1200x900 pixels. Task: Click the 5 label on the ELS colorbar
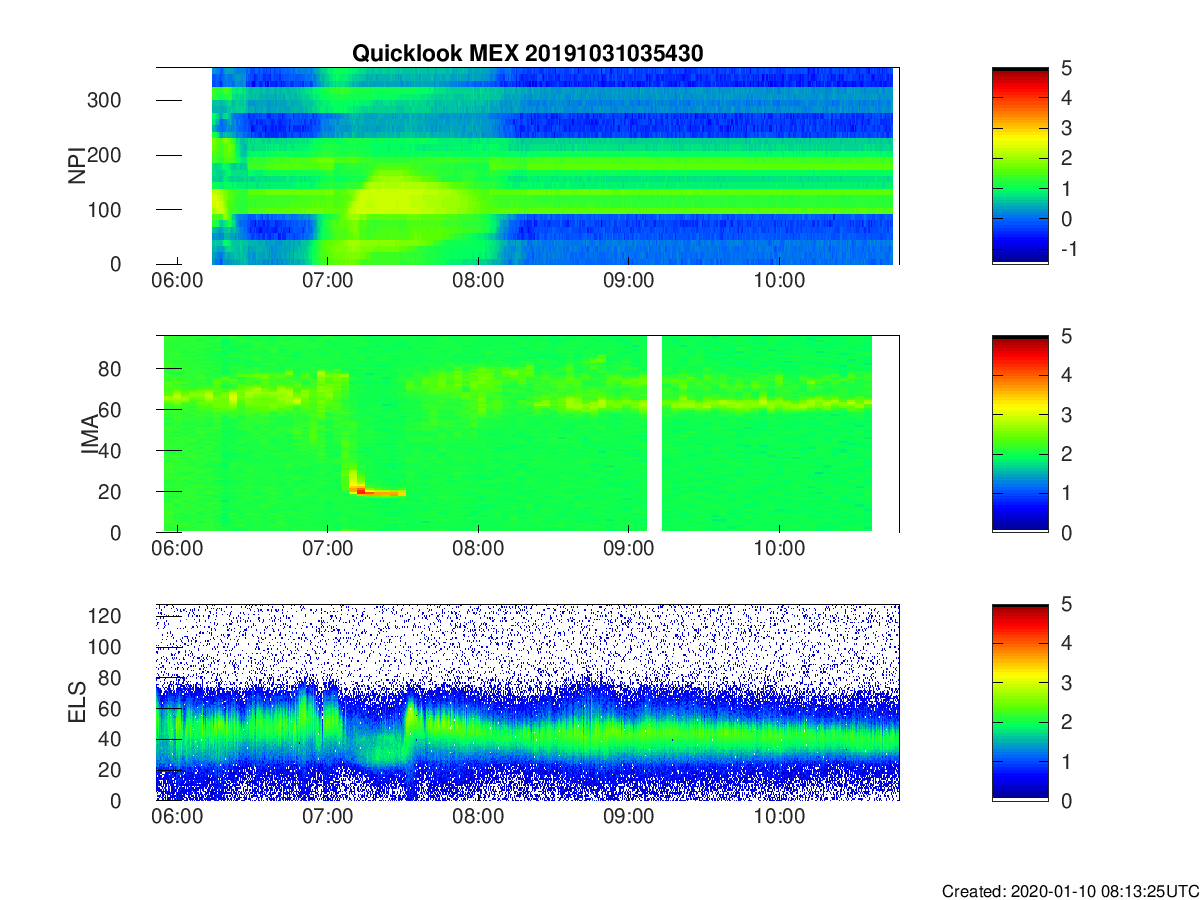pos(1065,605)
